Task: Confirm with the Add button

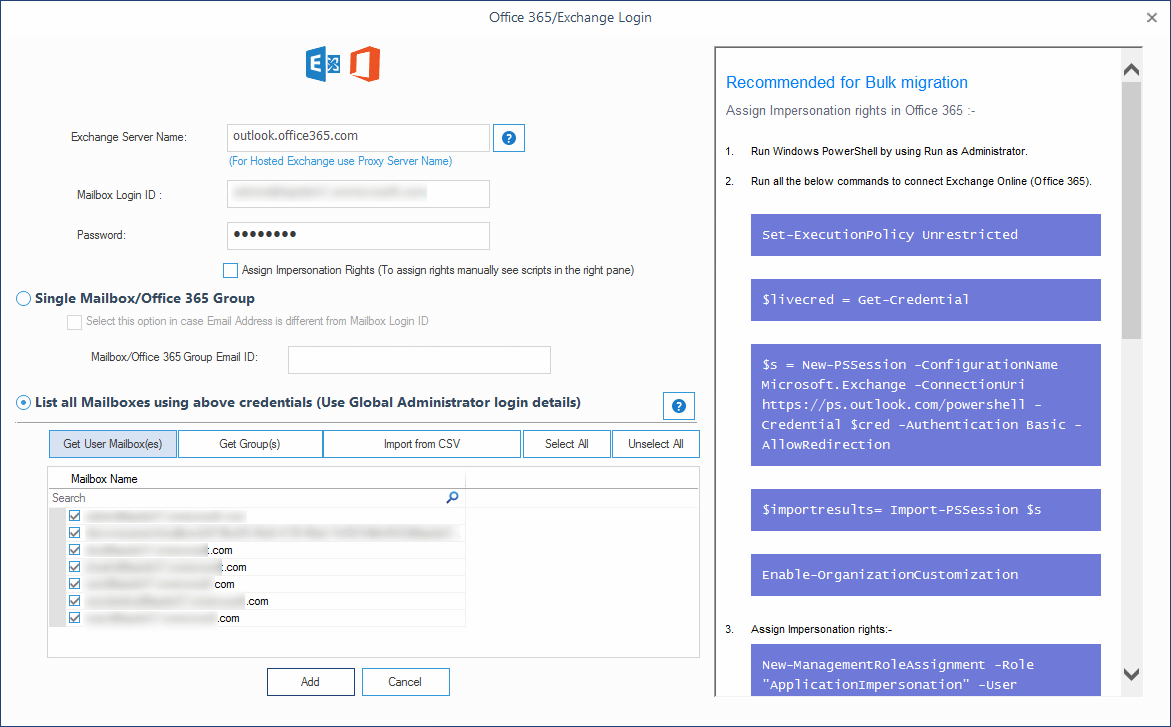Action: (x=311, y=682)
